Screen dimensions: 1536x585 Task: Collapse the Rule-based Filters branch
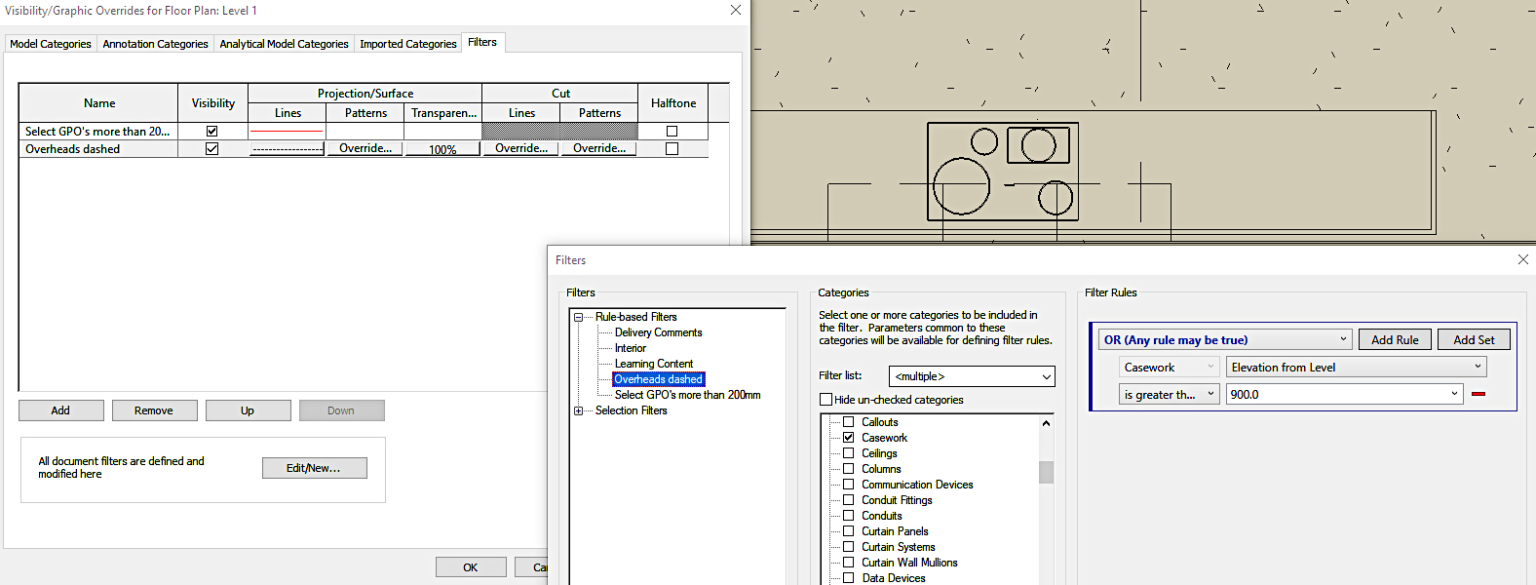point(579,316)
